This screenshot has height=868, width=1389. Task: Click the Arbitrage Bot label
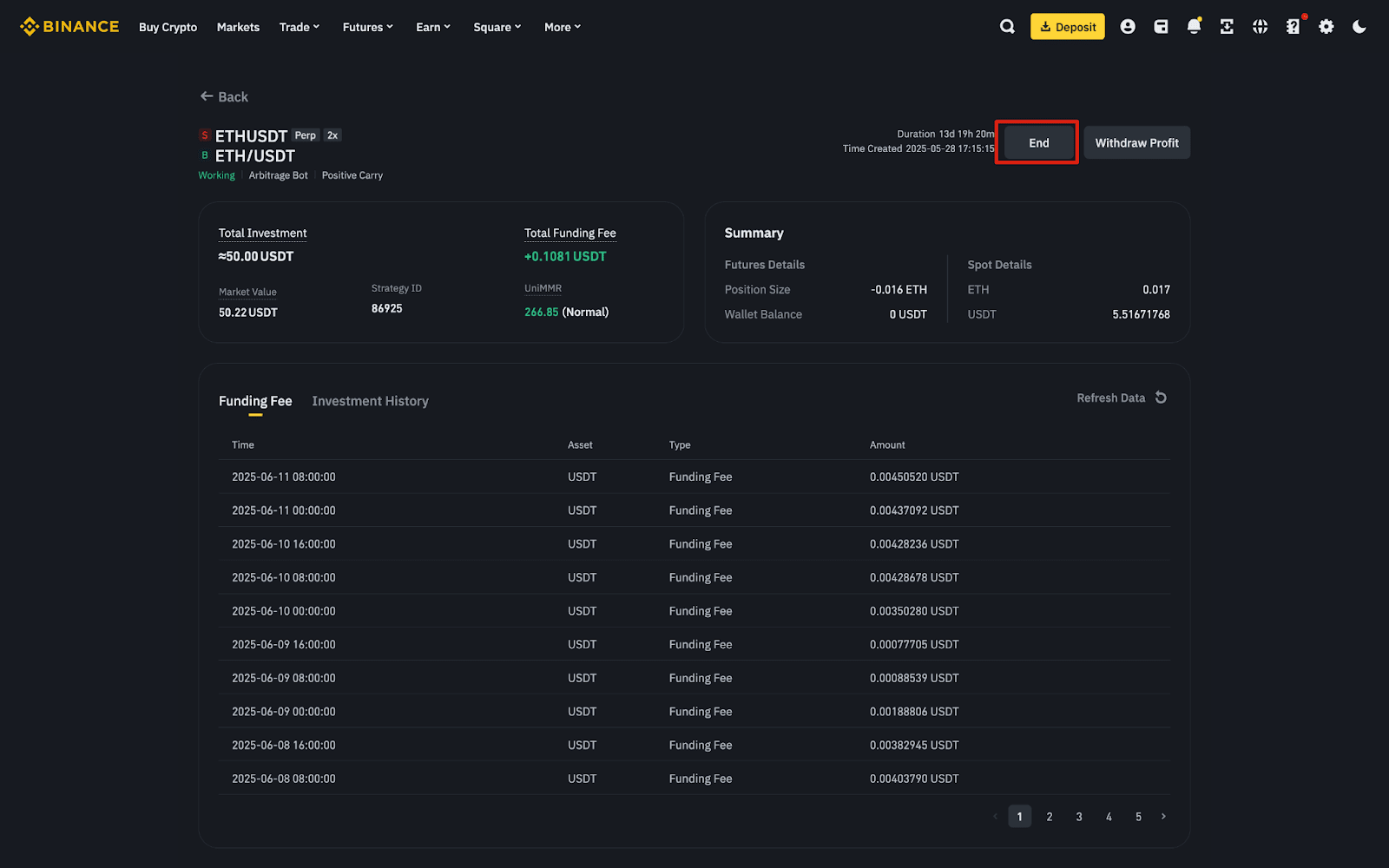point(278,175)
